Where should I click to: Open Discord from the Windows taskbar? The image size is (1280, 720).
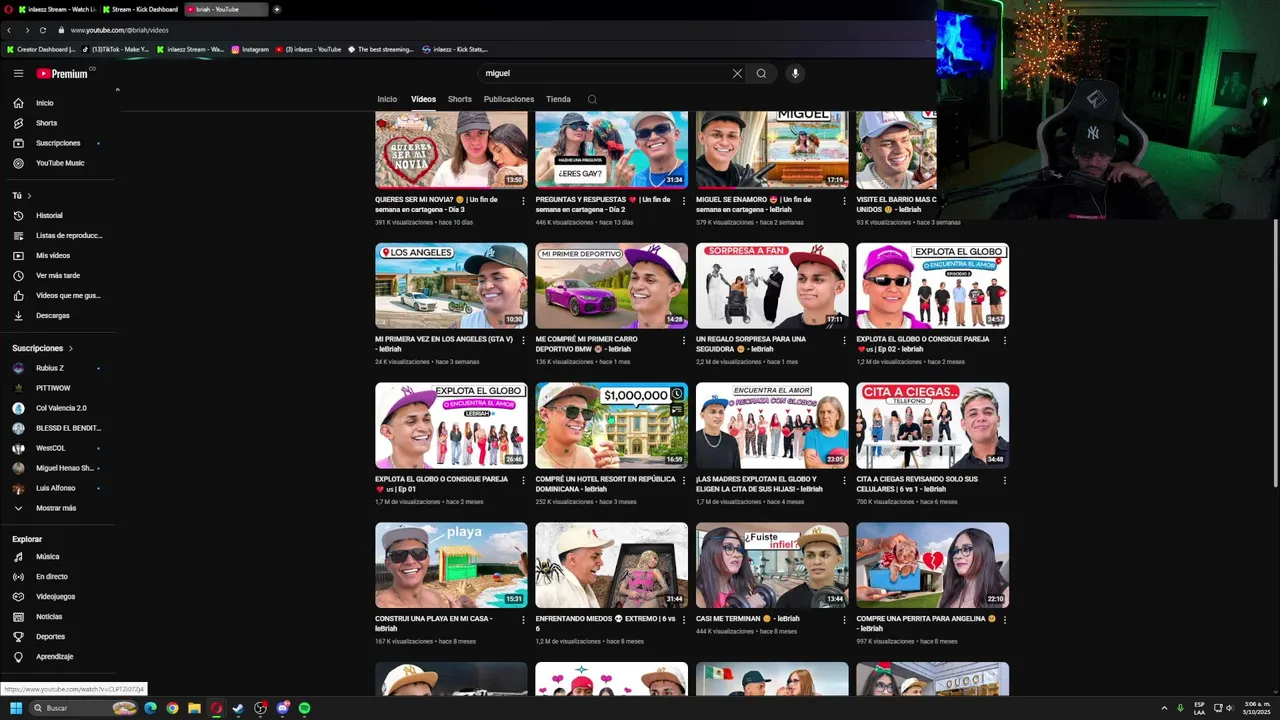pyautogui.click(x=283, y=708)
